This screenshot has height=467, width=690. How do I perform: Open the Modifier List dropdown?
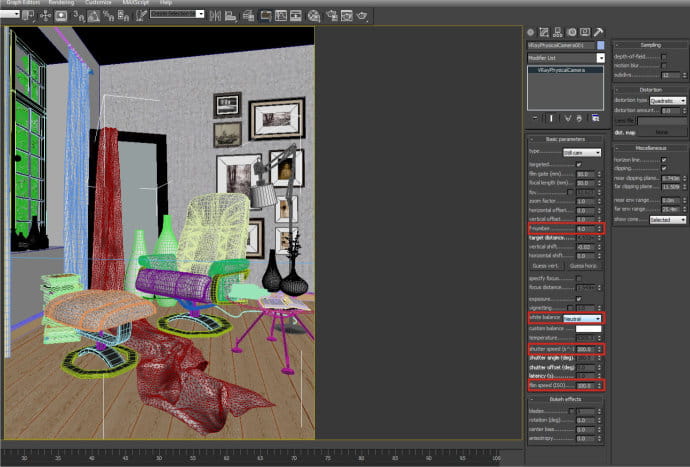(566, 58)
